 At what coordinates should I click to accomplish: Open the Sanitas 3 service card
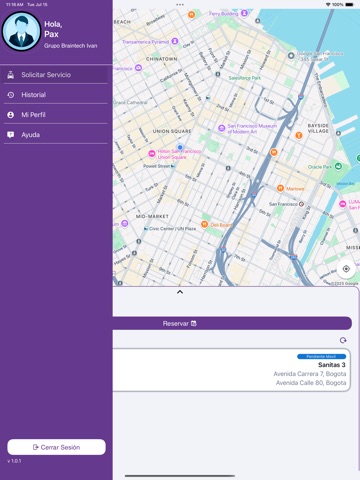tap(231, 370)
